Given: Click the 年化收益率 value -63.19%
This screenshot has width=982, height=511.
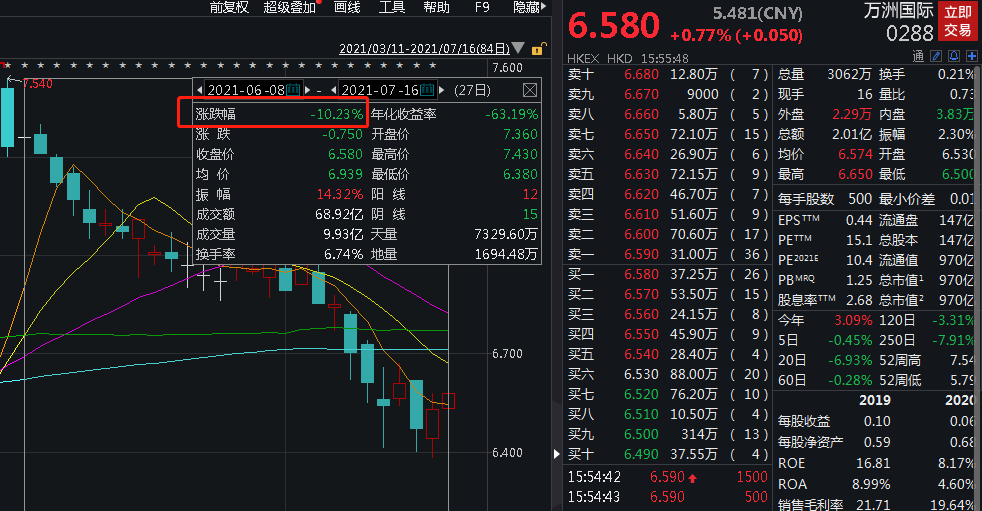Looking at the screenshot, I should [x=512, y=114].
